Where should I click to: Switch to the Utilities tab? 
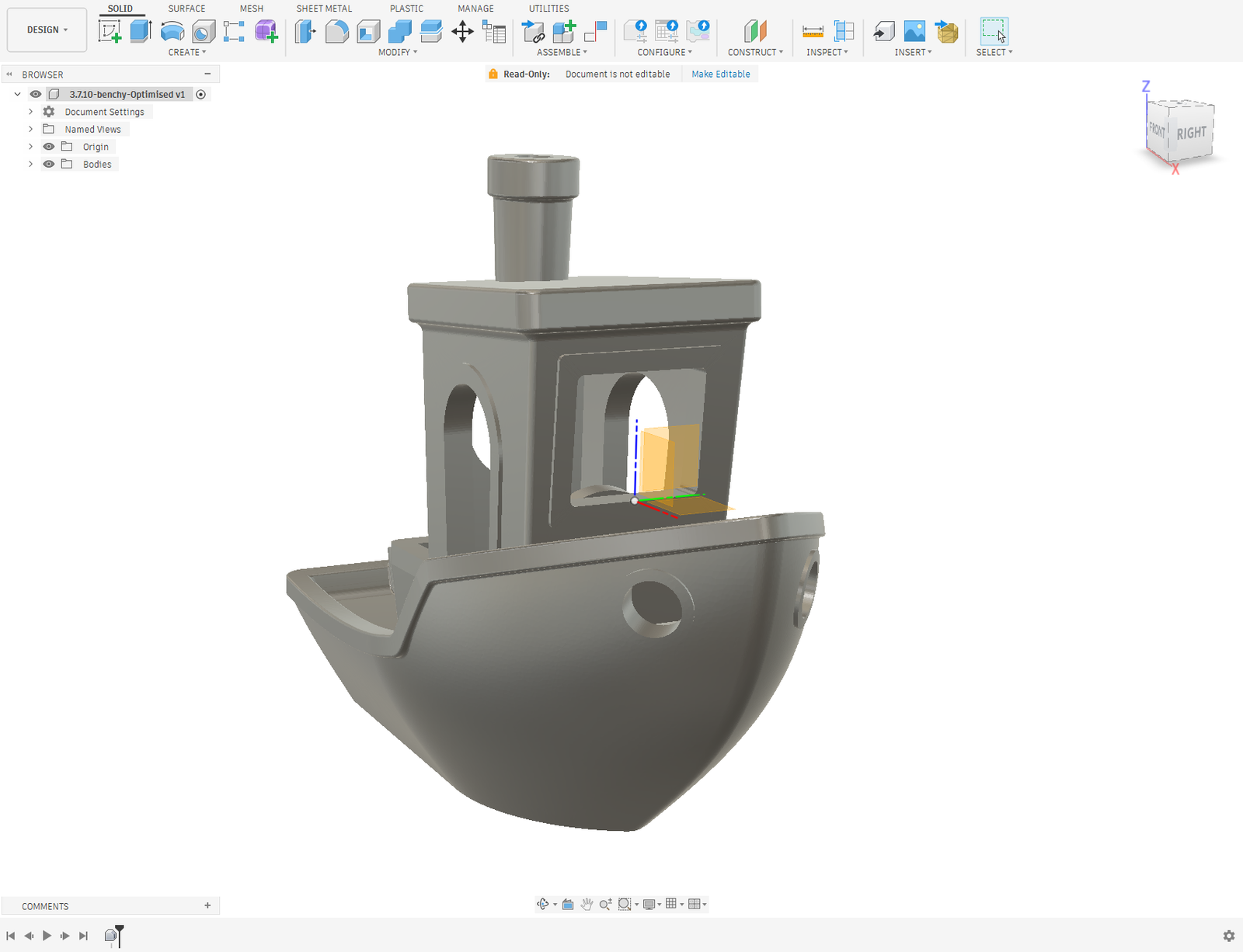point(548,9)
